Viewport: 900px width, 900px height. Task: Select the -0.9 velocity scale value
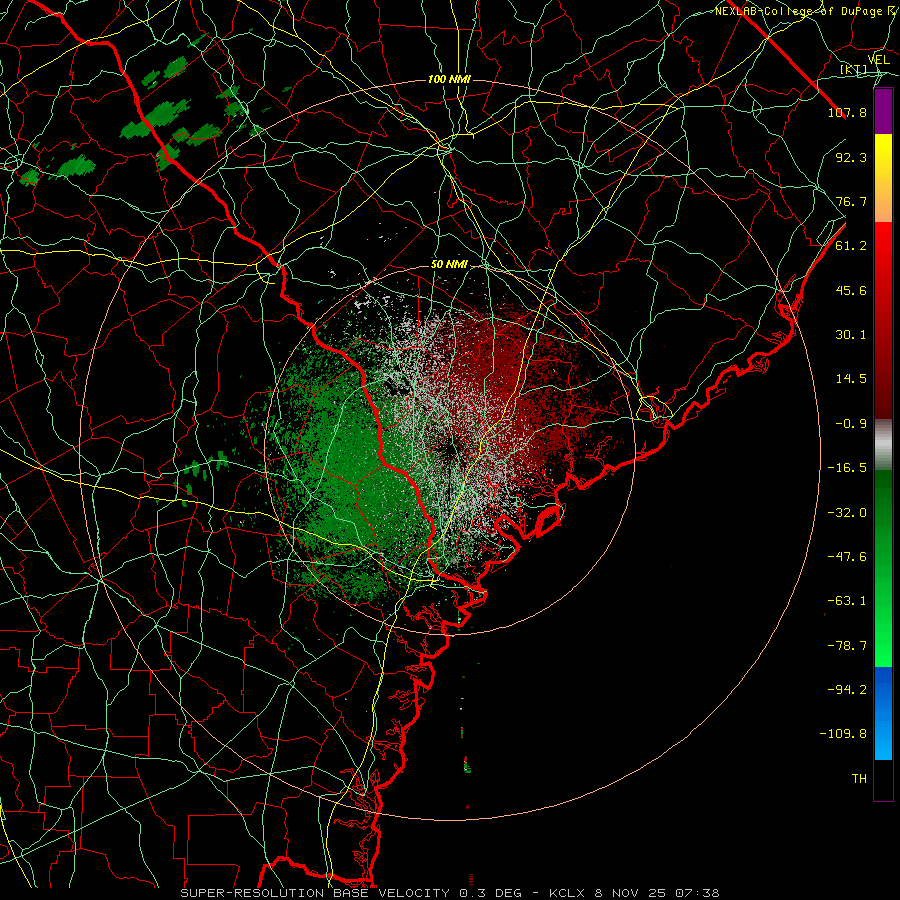point(851,424)
